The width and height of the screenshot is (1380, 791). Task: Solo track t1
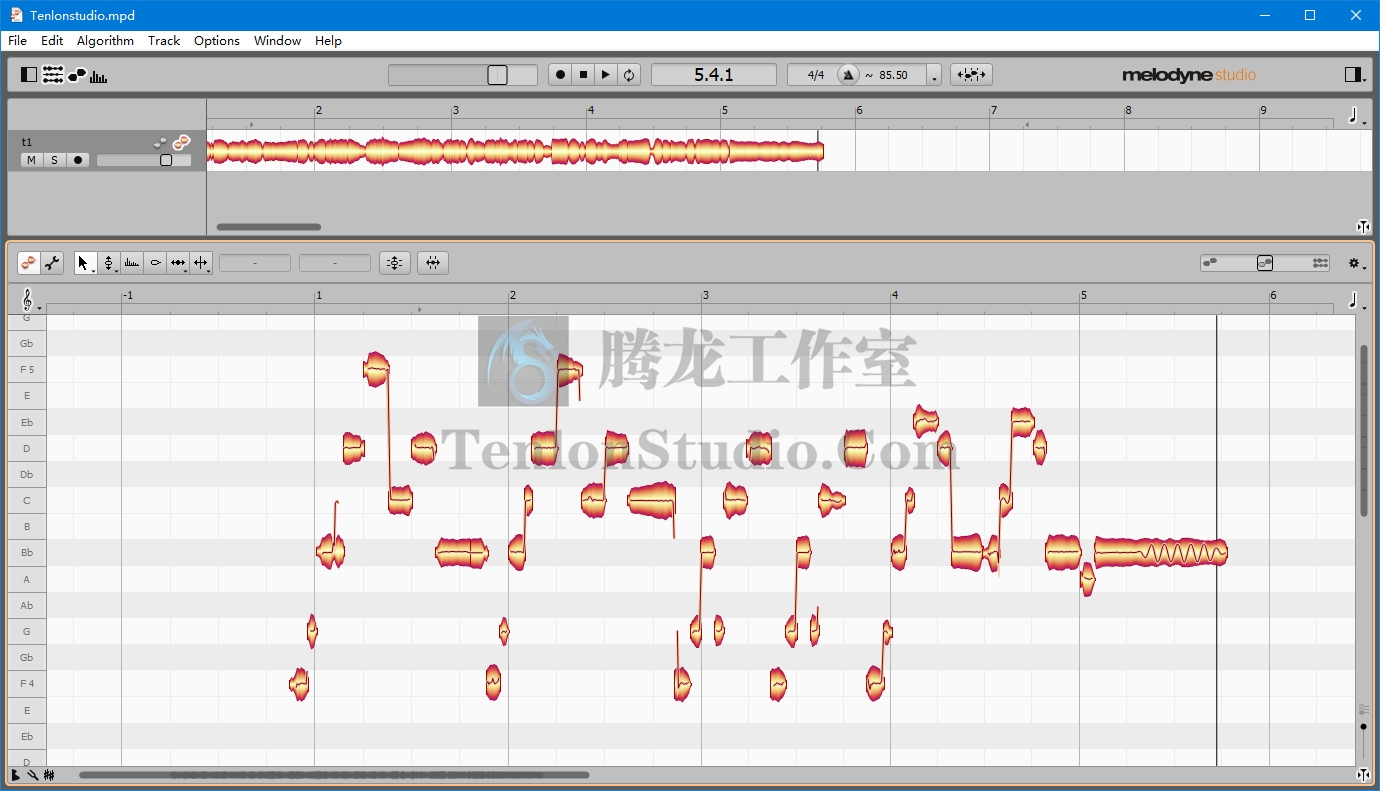pos(54,160)
